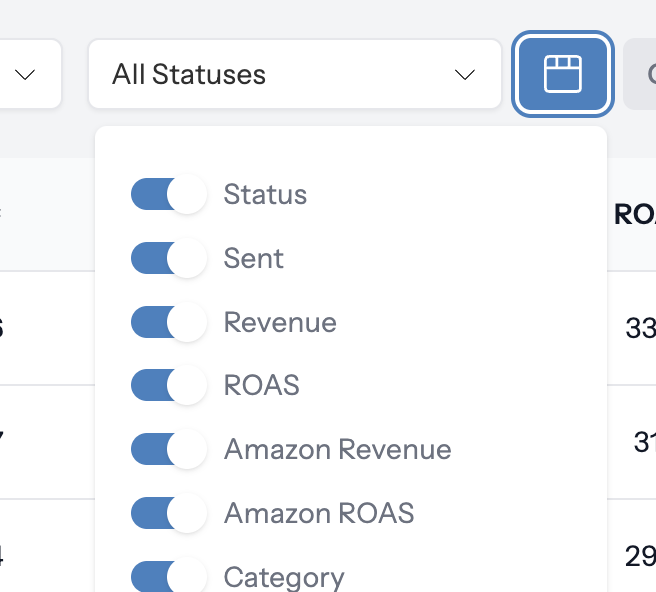This screenshot has width=656, height=592.
Task: Disable the Amazon Revenue toggle switch
Action: [168, 449]
